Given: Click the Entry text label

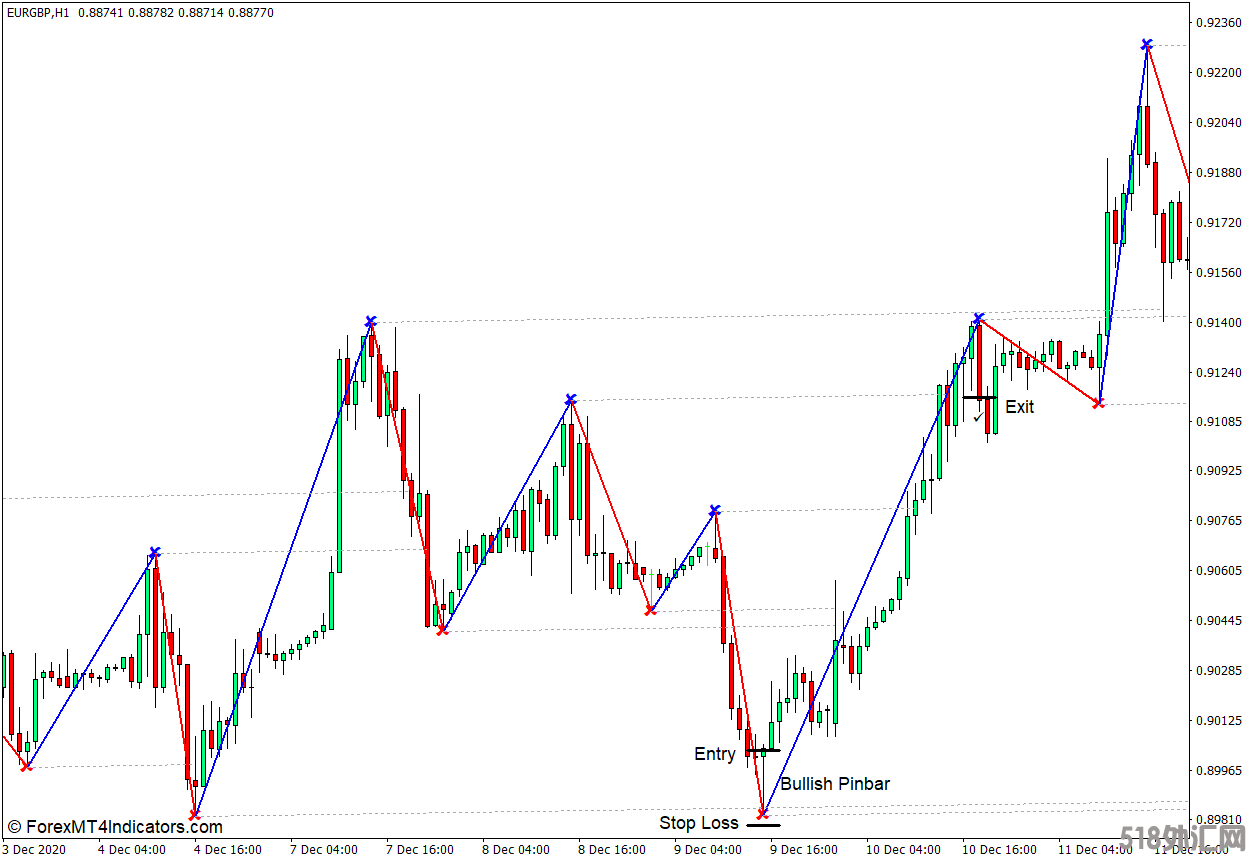Looking at the screenshot, I should 715,754.
